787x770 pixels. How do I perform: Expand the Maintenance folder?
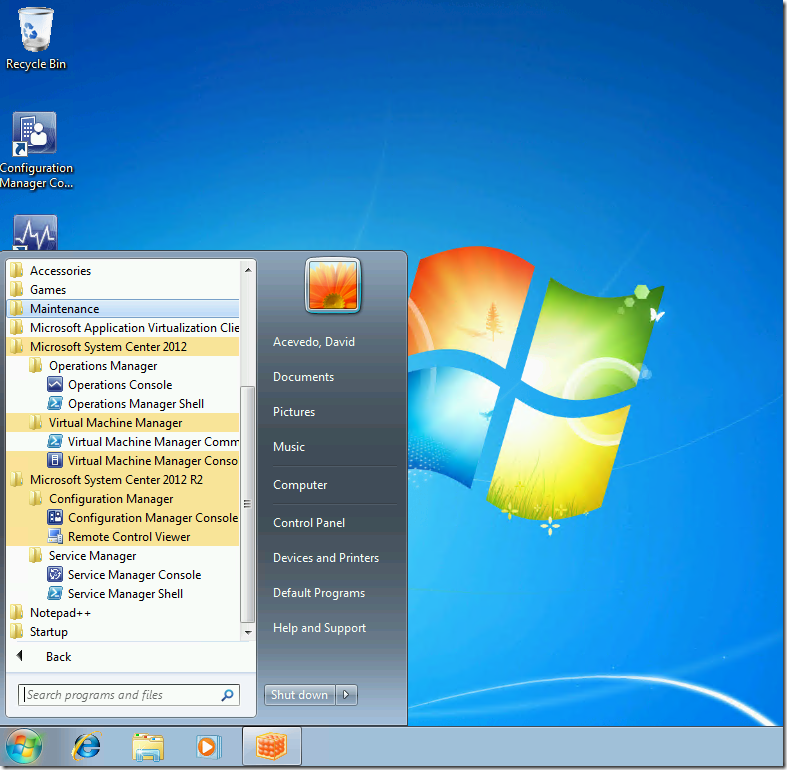tap(123, 309)
